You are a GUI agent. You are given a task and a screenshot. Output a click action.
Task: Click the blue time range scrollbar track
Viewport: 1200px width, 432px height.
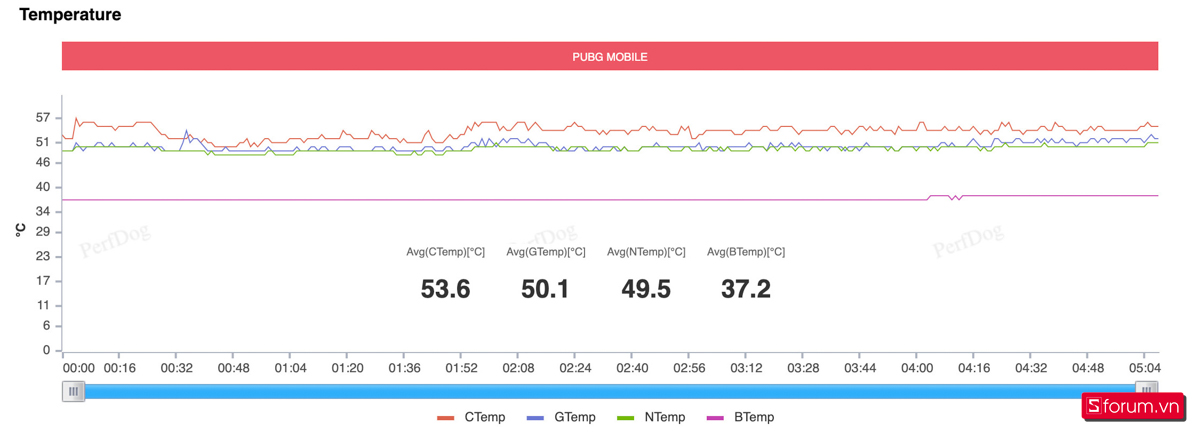coord(610,392)
